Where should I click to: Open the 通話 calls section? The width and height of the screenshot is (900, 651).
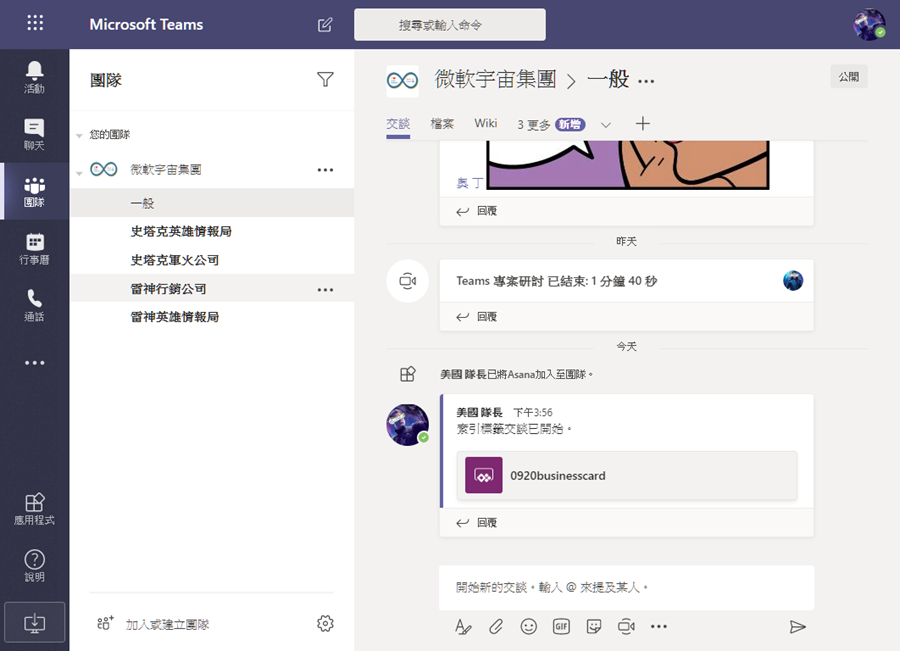34,302
